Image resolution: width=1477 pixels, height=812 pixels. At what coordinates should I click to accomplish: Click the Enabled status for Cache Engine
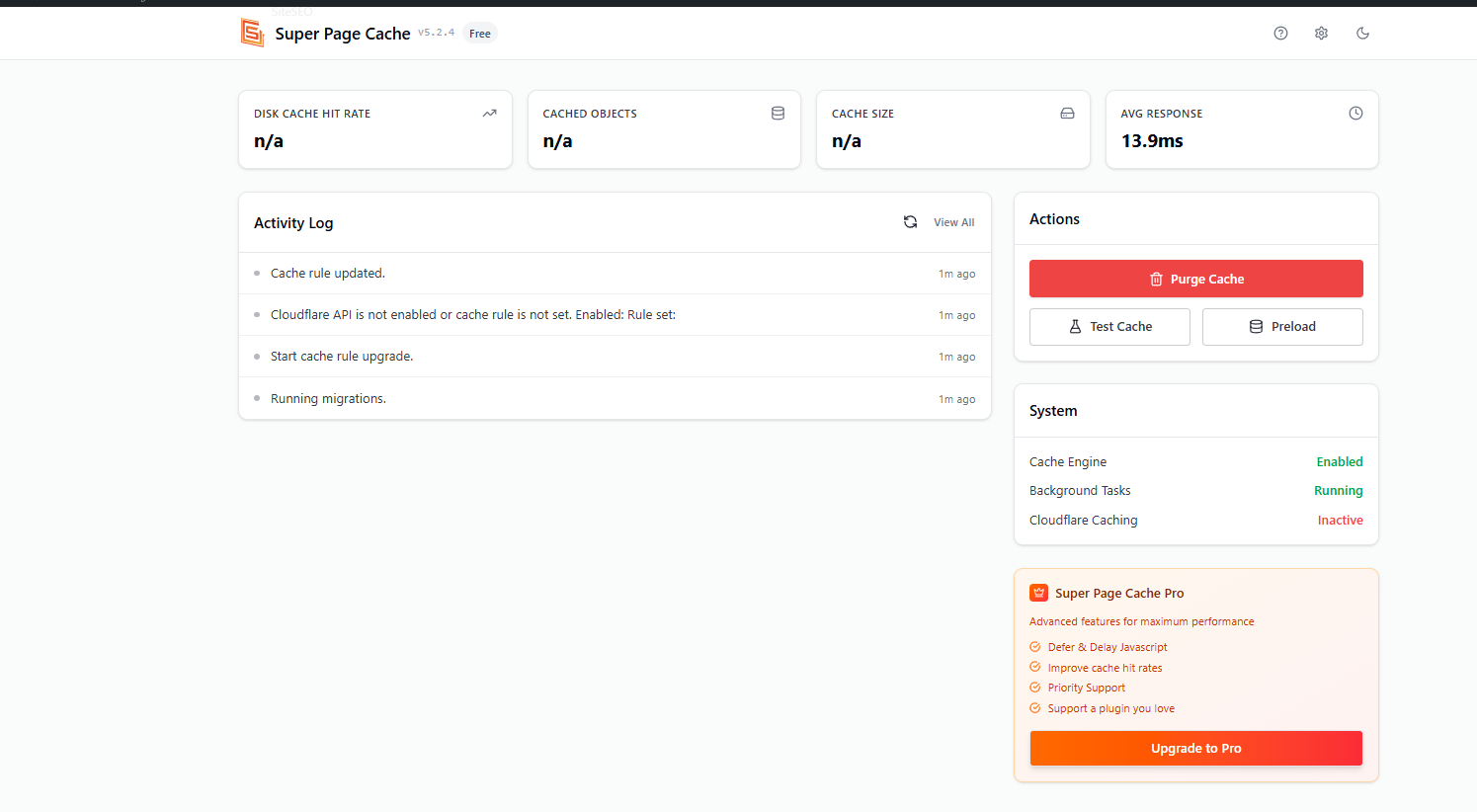[x=1340, y=461]
